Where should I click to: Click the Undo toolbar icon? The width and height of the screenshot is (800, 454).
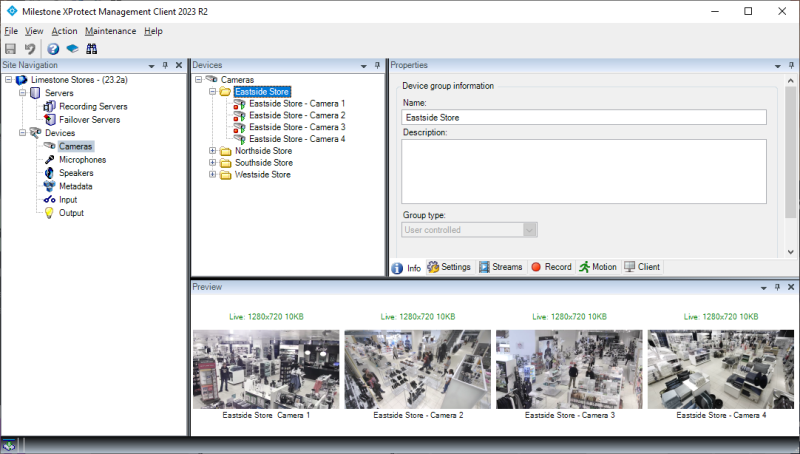[30, 48]
